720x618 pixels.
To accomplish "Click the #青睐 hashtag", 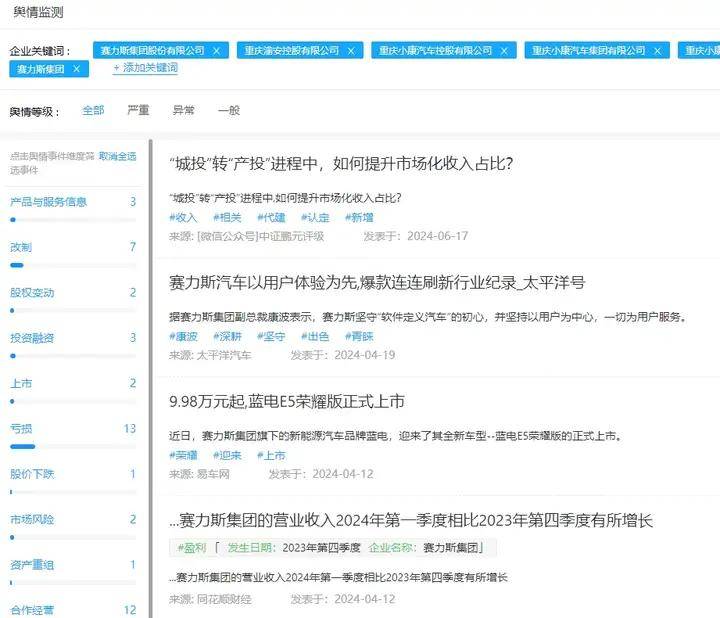I will click(x=359, y=337).
